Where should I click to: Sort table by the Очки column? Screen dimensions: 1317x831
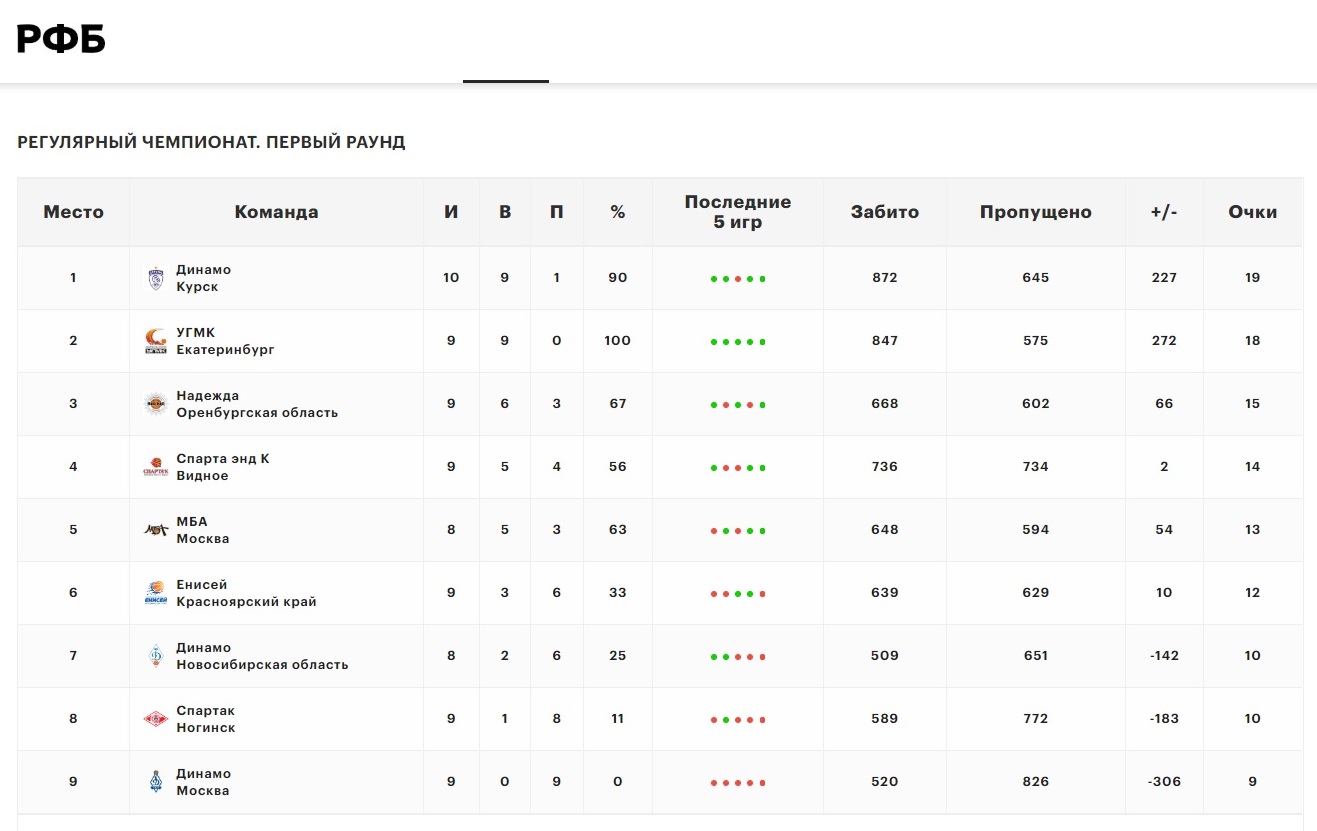point(1253,212)
